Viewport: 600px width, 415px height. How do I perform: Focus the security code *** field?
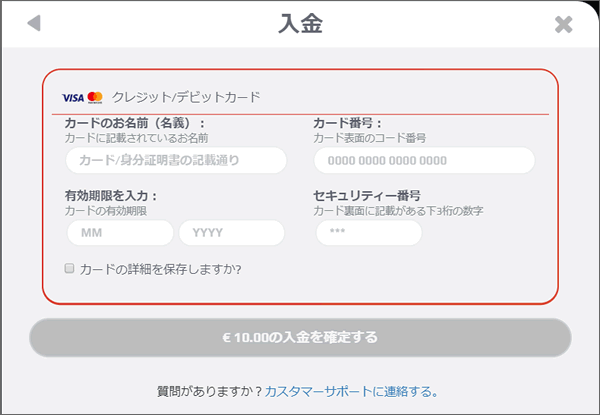(x=369, y=233)
